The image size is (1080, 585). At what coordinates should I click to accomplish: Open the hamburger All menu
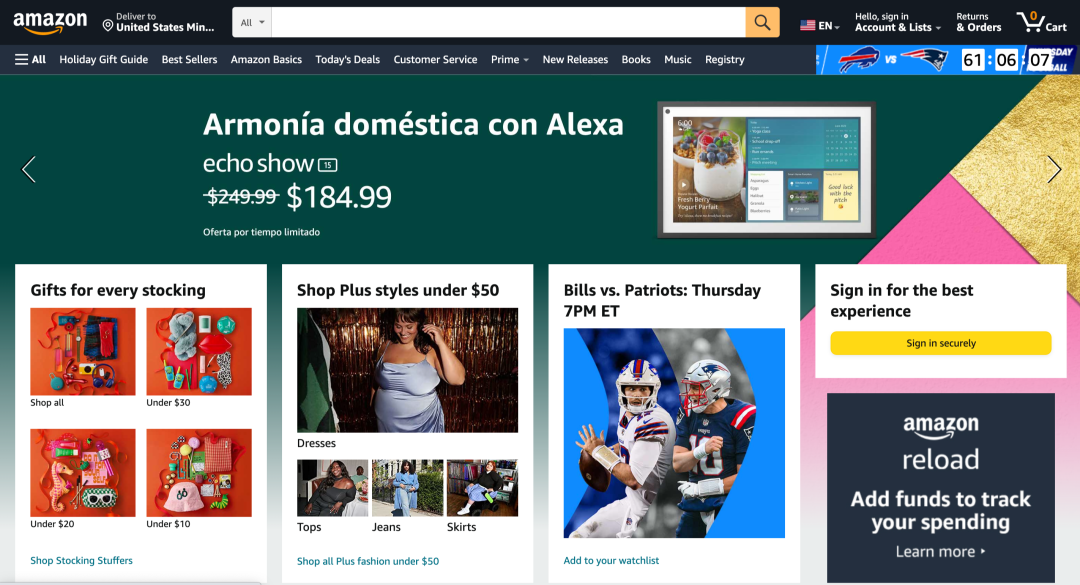(30, 59)
